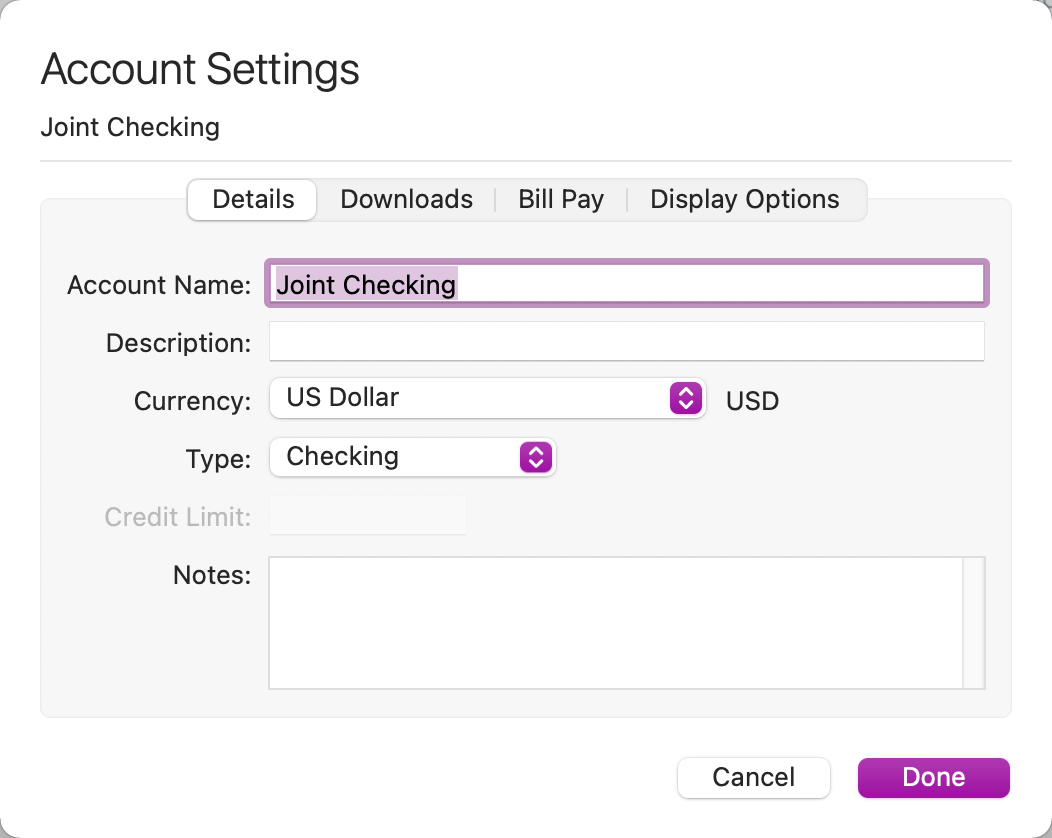Click the purple arrows beside Checking
1052x838 pixels.
[535, 457]
